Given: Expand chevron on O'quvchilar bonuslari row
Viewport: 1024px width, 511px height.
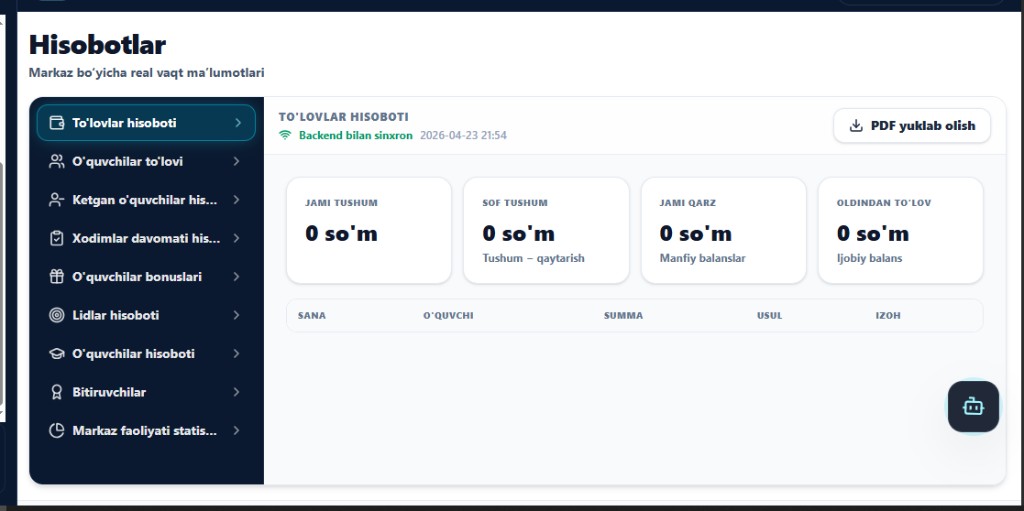Looking at the screenshot, I should [236, 276].
